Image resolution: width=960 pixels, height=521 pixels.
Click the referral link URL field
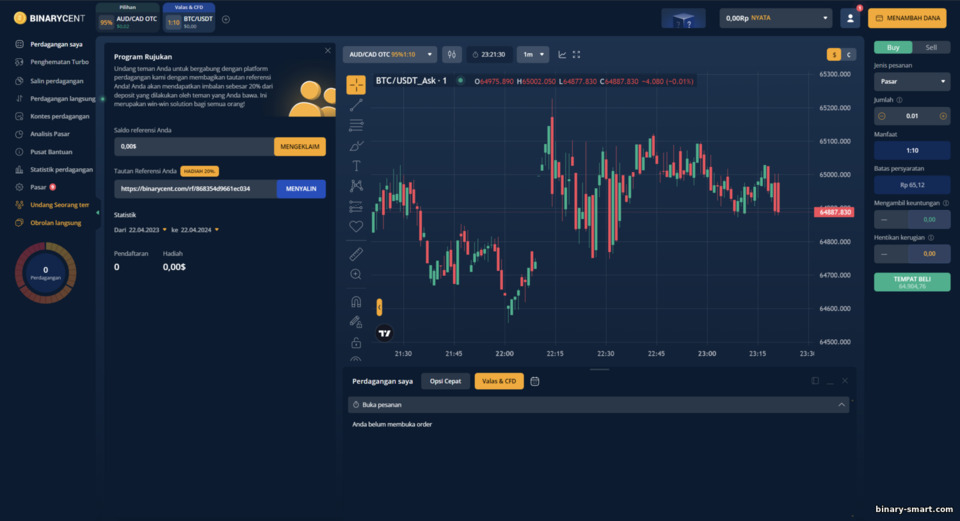click(x=195, y=189)
